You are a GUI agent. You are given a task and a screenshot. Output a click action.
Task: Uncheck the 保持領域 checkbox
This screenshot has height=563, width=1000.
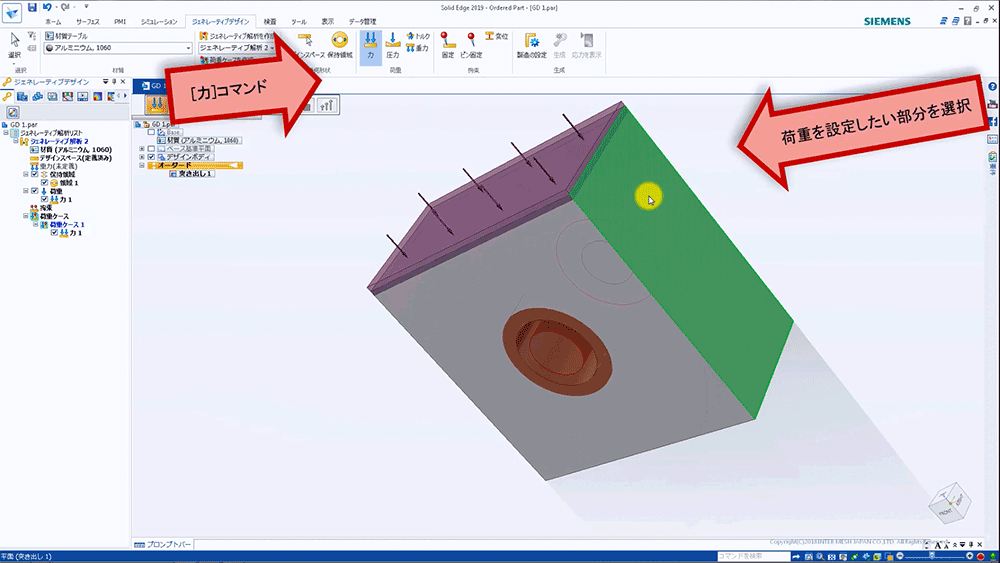34,174
